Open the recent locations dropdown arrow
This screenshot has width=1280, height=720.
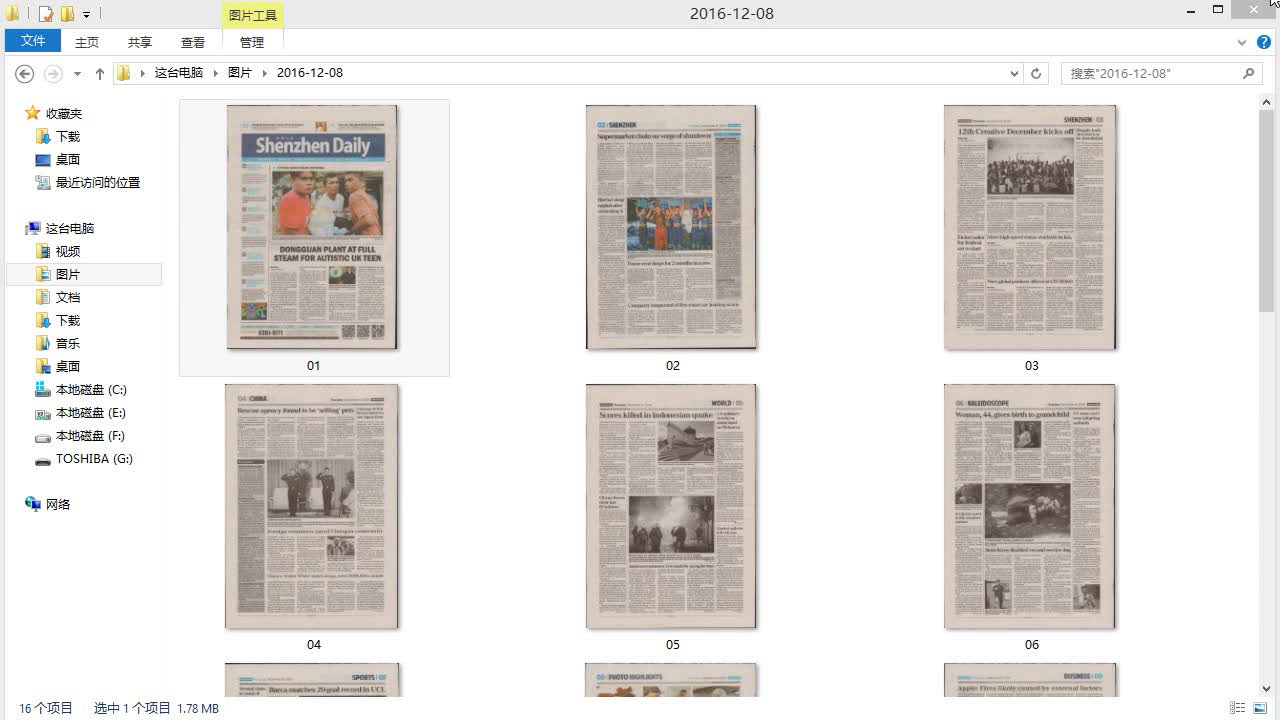pyautogui.click(x=77, y=73)
